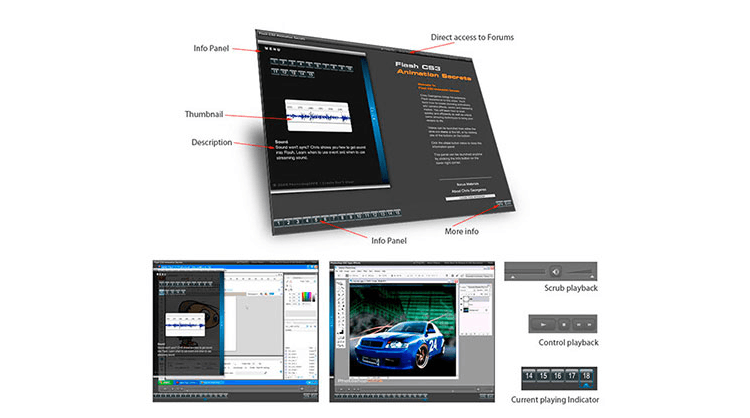Click chapter 4 in the bottom chapter strip
750x418 pixels.
point(307,220)
